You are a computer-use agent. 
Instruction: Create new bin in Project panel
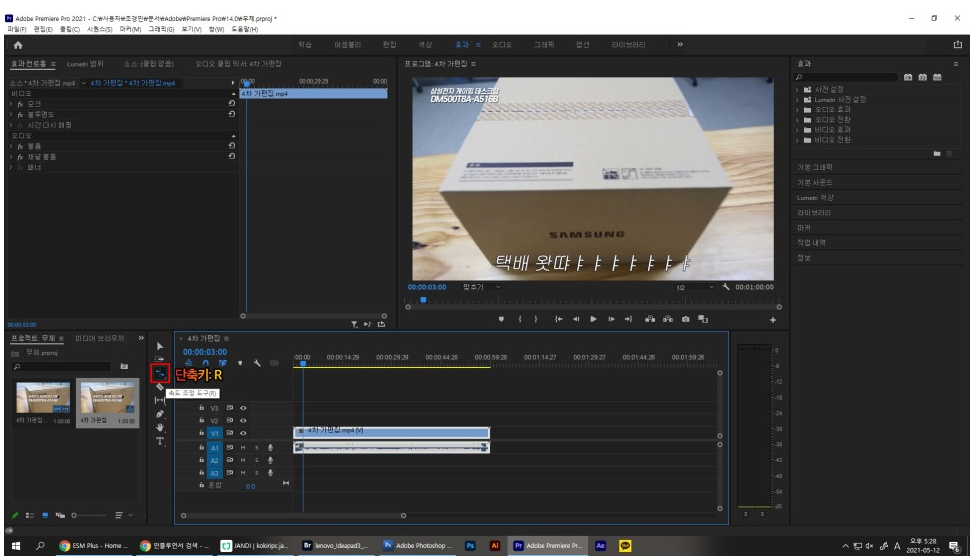pos(124,367)
